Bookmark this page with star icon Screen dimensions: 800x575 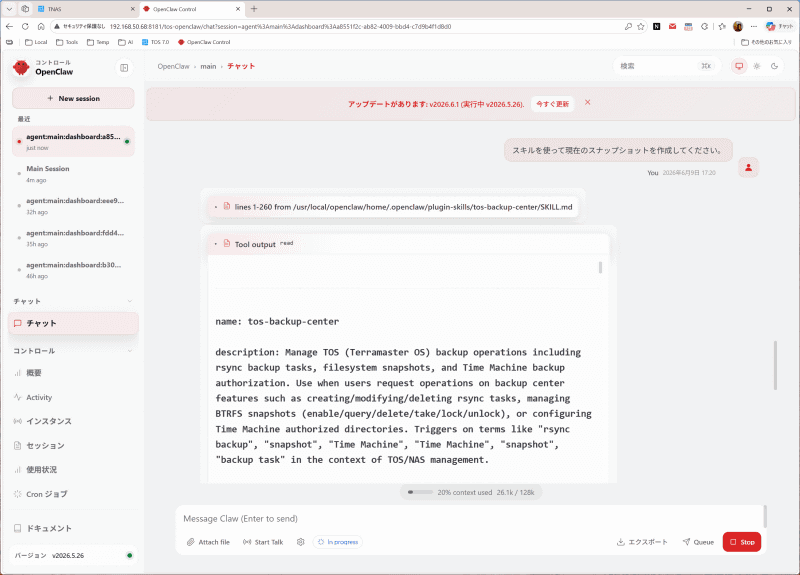pos(641,27)
